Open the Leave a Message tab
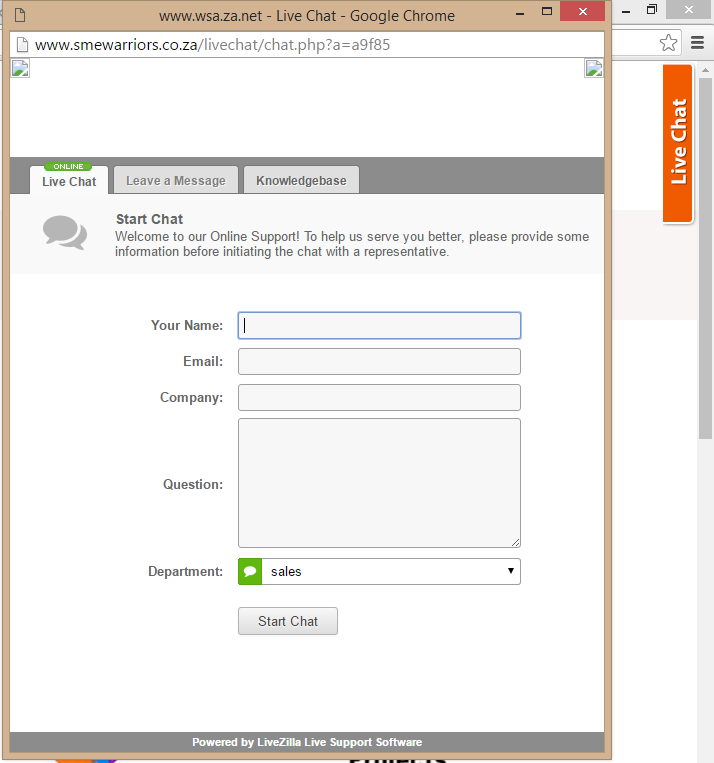Screen dimensions: 714x763 coord(176,180)
